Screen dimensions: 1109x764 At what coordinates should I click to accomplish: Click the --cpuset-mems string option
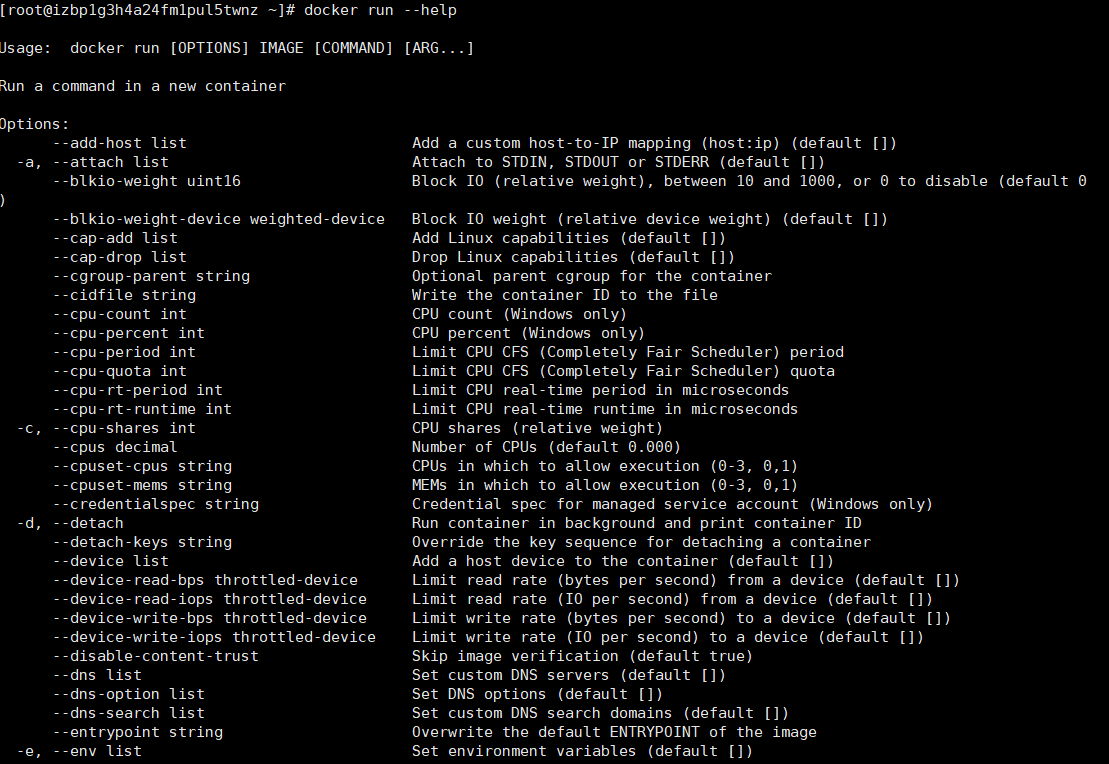point(142,486)
